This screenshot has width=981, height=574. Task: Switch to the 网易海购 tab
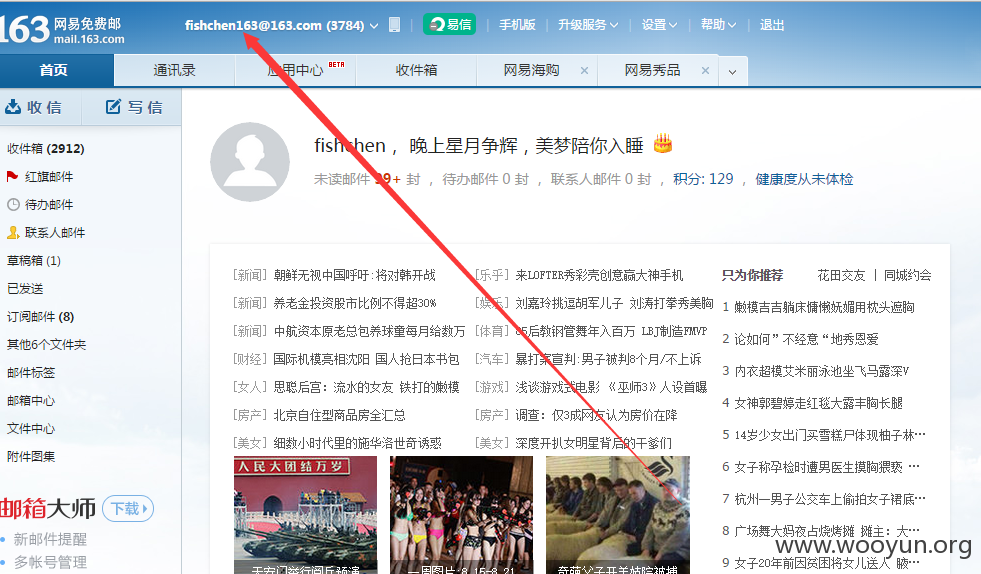coord(531,70)
